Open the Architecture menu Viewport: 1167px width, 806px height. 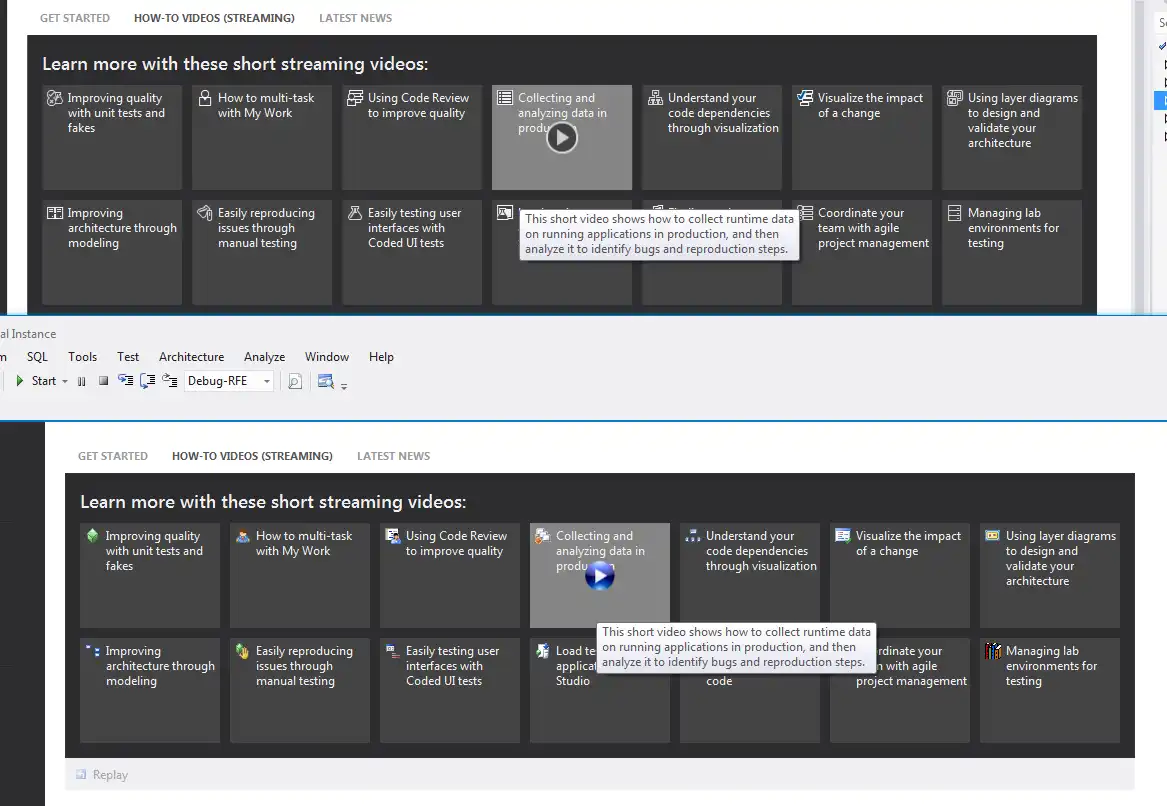click(x=191, y=356)
